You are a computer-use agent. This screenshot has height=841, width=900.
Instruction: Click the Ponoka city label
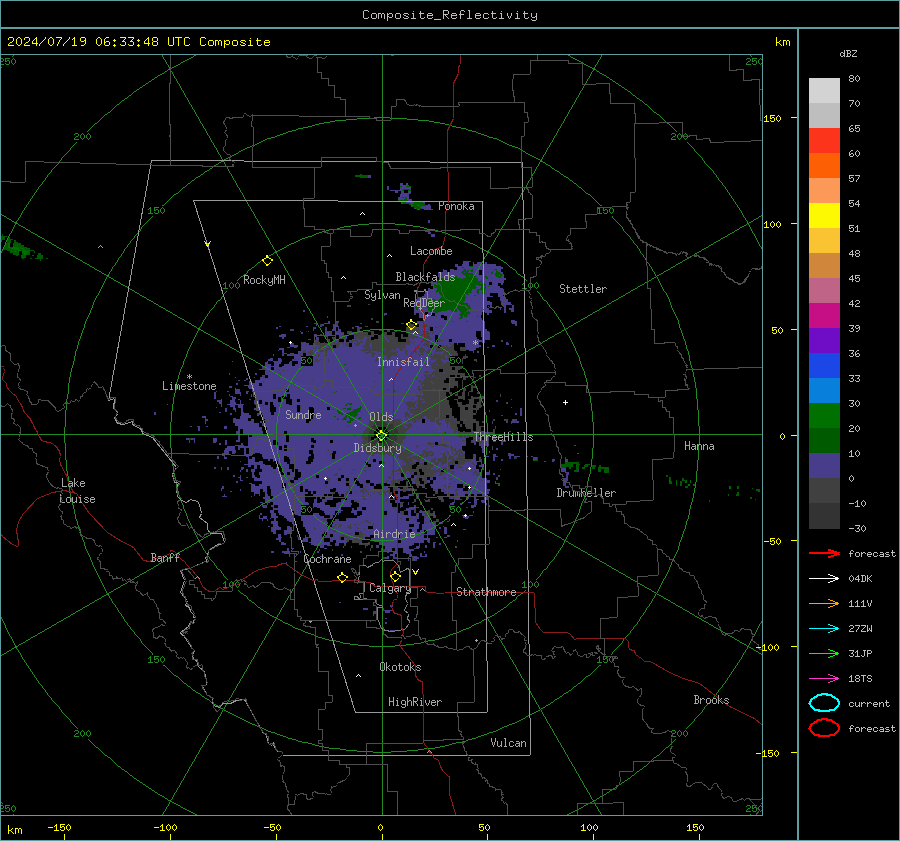[456, 206]
